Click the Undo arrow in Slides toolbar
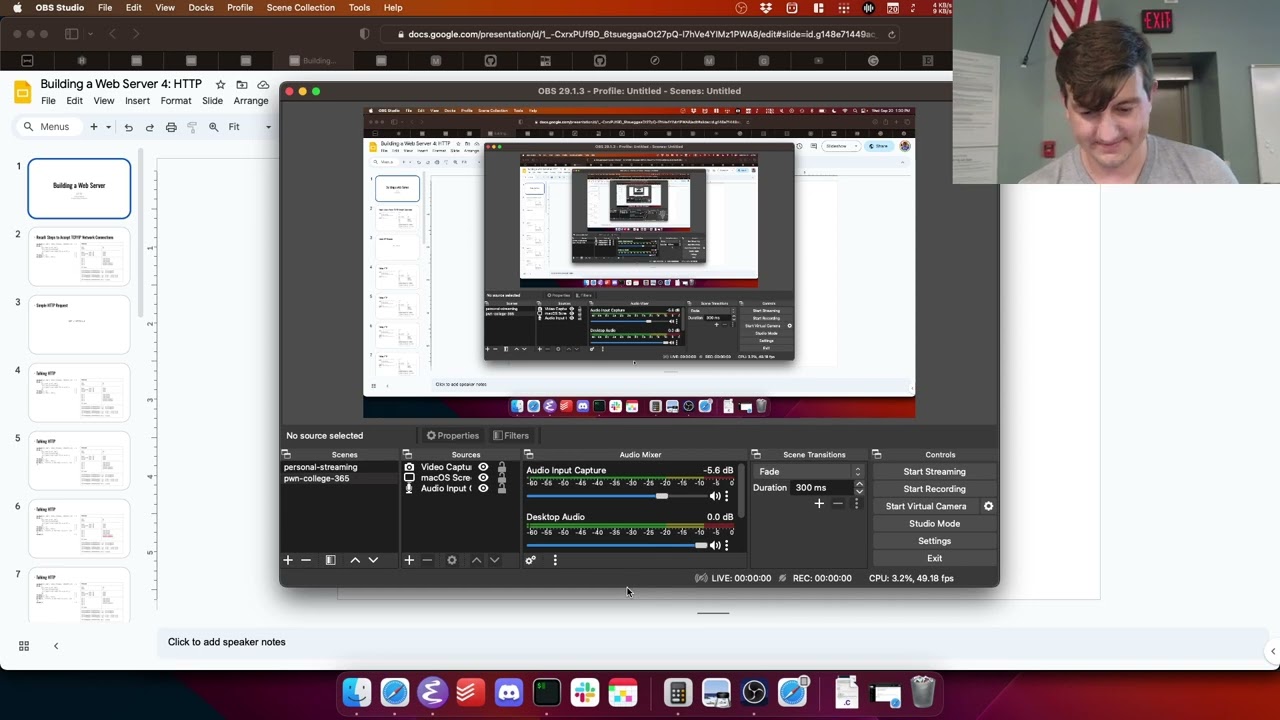Screen dimensions: 1280x720 click(x=128, y=127)
